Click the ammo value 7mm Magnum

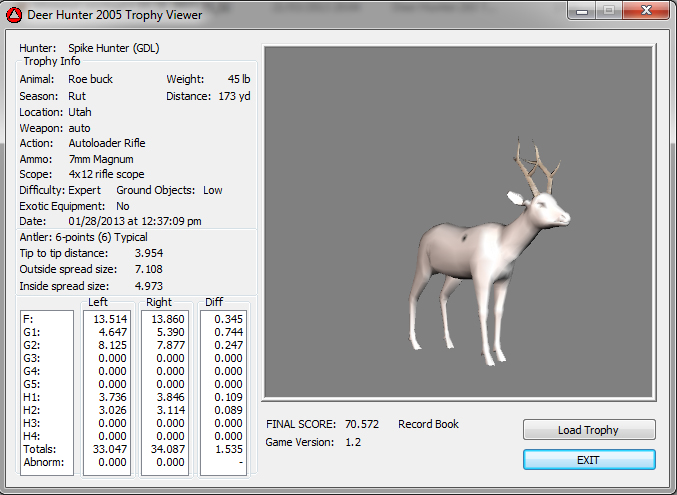100,159
